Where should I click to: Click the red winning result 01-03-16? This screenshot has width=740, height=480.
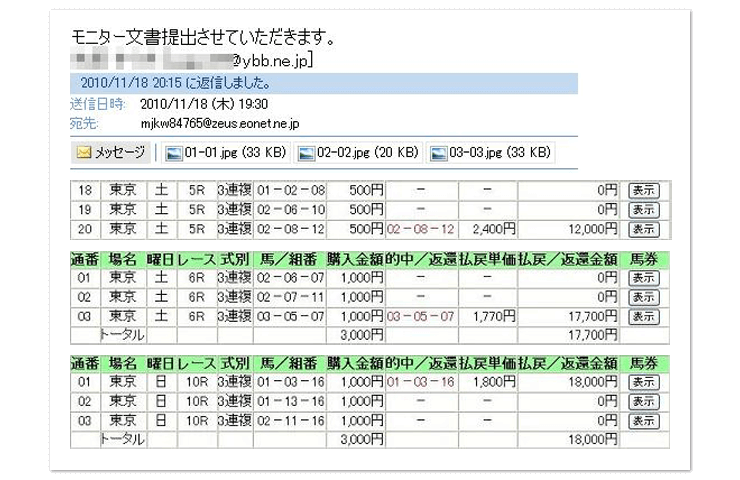coord(420,382)
